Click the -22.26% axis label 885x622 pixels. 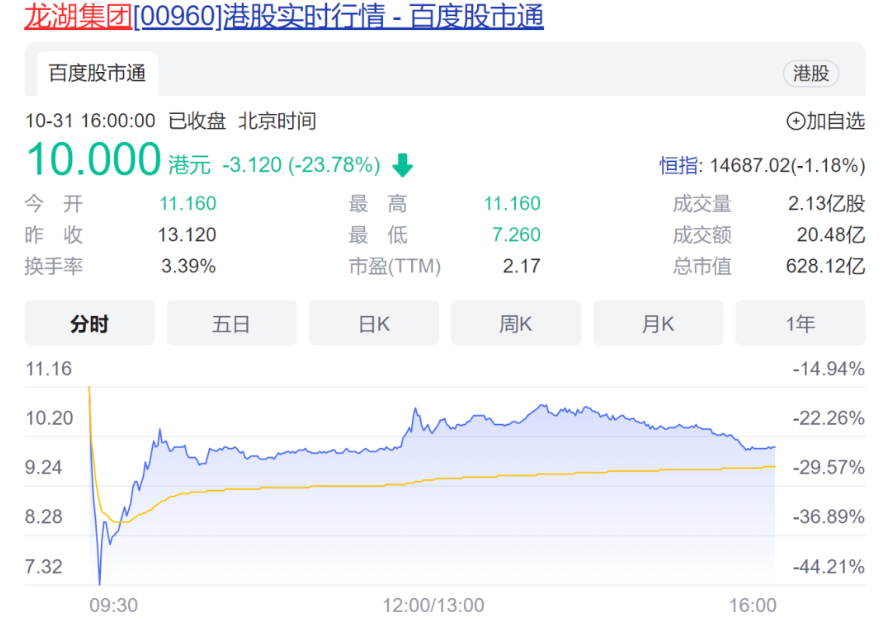pyautogui.click(x=829, y=418)
